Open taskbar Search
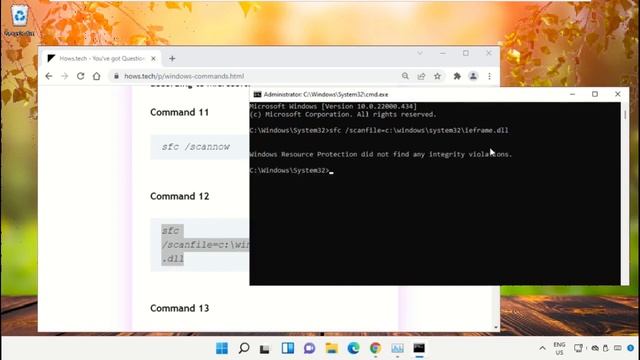Image resolution: width=640 pixels, height=360 pixels. click(244, 348)
